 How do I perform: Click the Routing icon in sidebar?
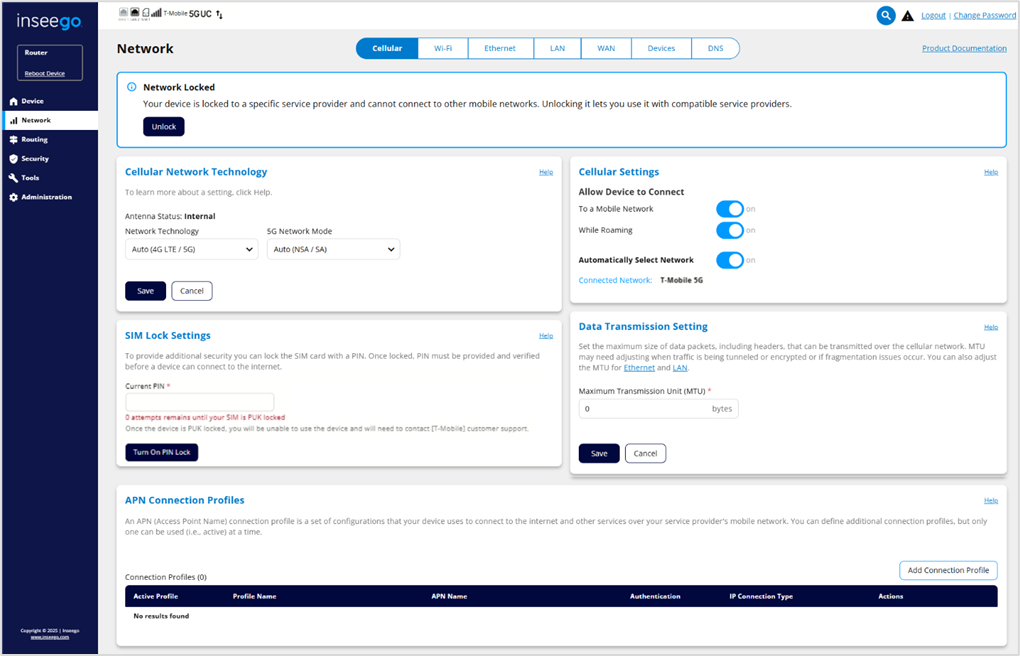pos(13,140)
